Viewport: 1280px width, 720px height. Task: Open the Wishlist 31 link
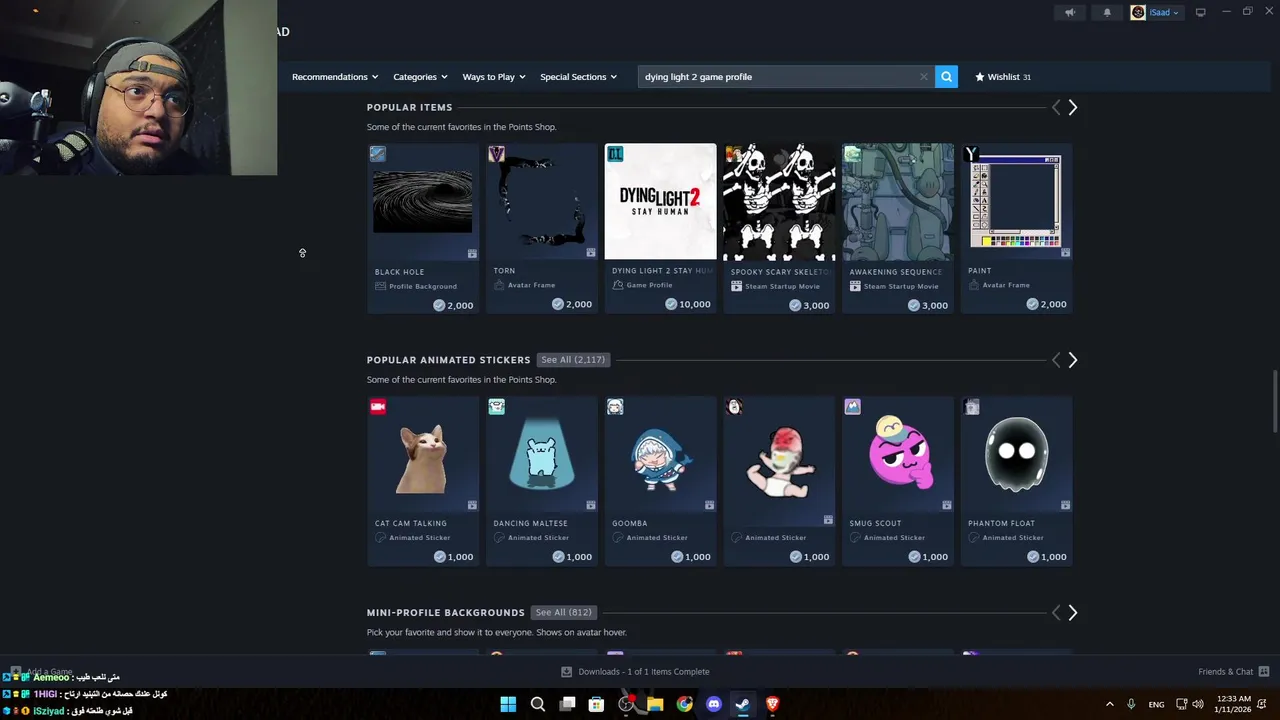tap(1003, 77)
